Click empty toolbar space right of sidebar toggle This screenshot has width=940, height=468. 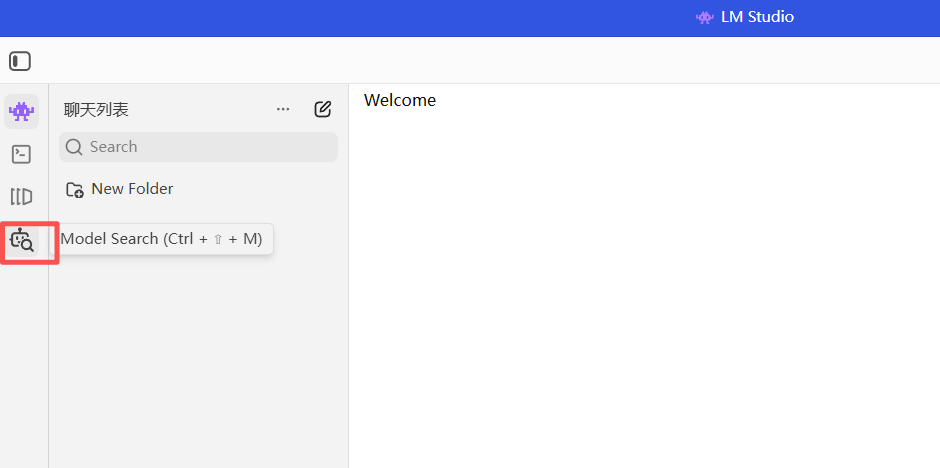pos(480,61)
